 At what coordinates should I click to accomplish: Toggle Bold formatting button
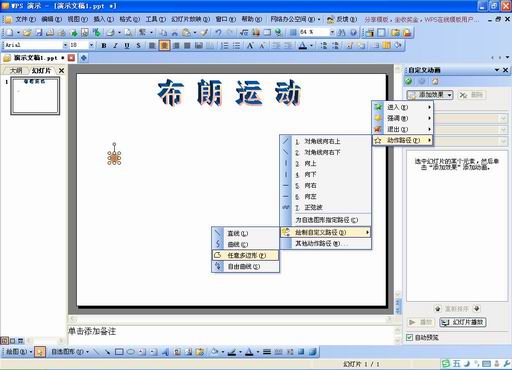pos(104,45)
